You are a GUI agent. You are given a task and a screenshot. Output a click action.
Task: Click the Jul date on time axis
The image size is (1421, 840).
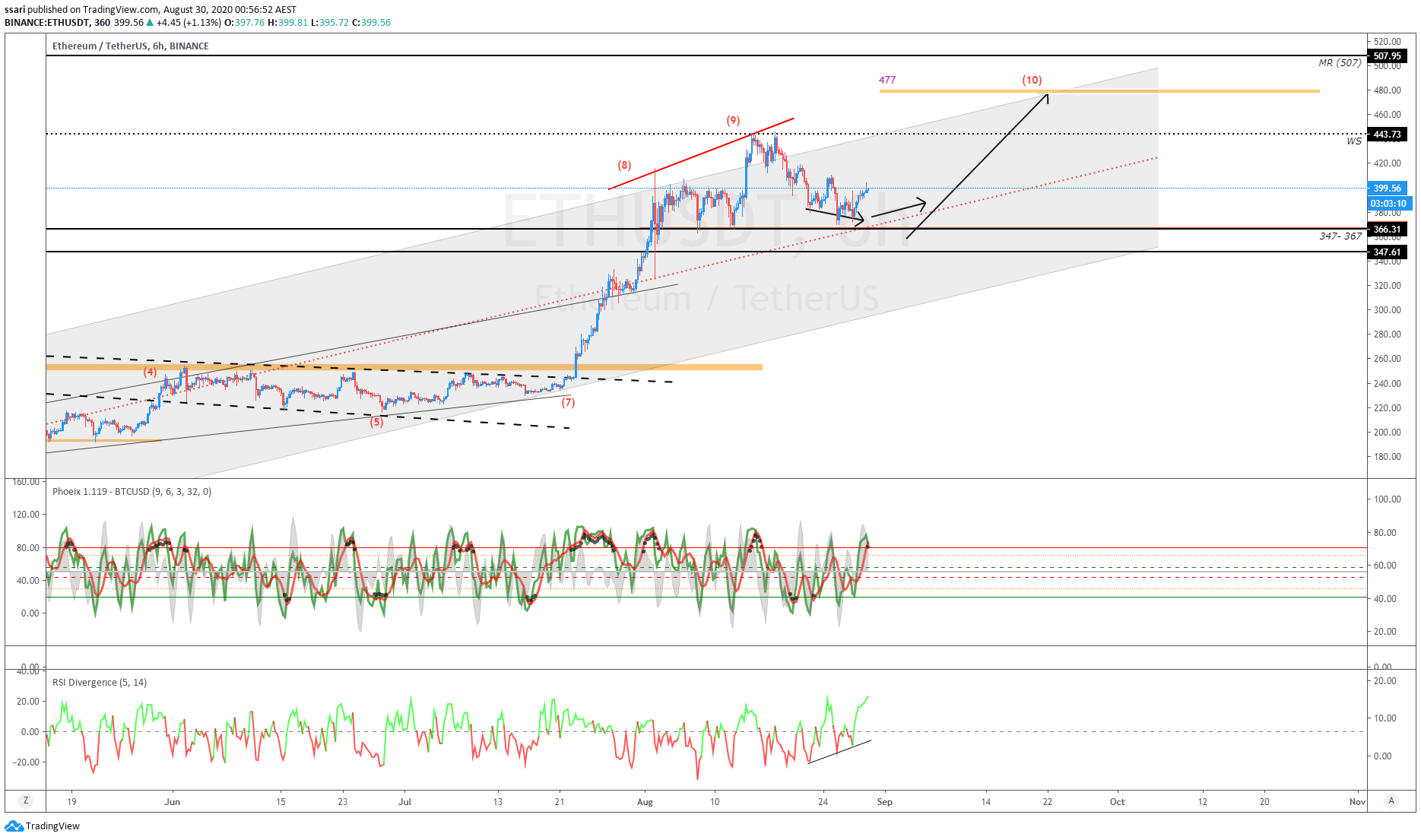[x=404, y=801]
